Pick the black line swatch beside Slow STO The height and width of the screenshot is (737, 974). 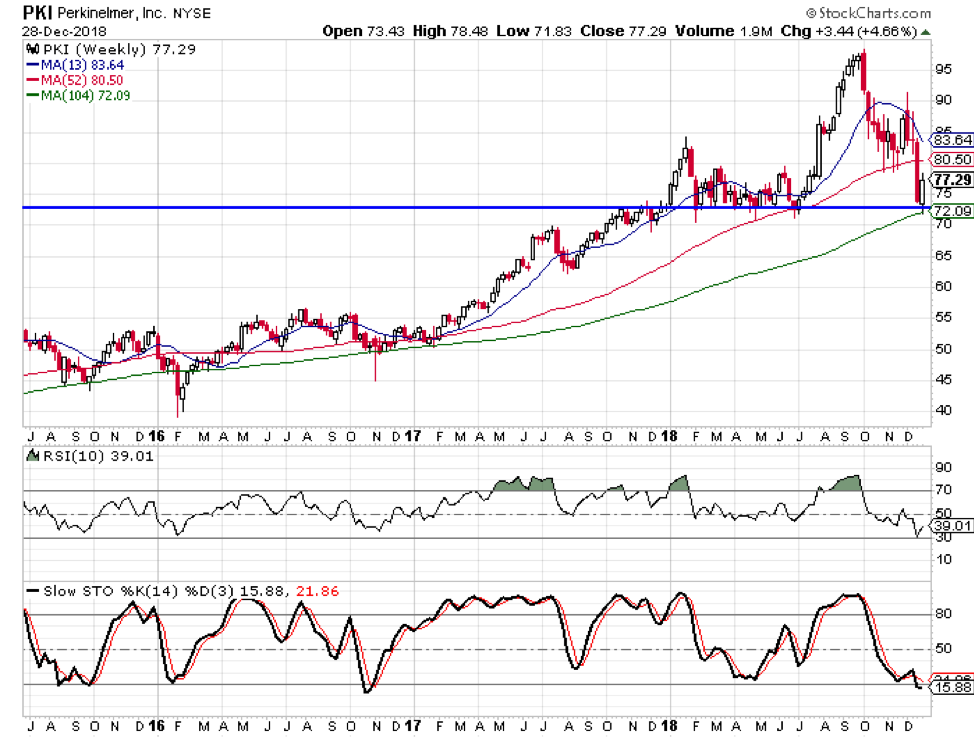pyautogui.click(x=32, y=590)
